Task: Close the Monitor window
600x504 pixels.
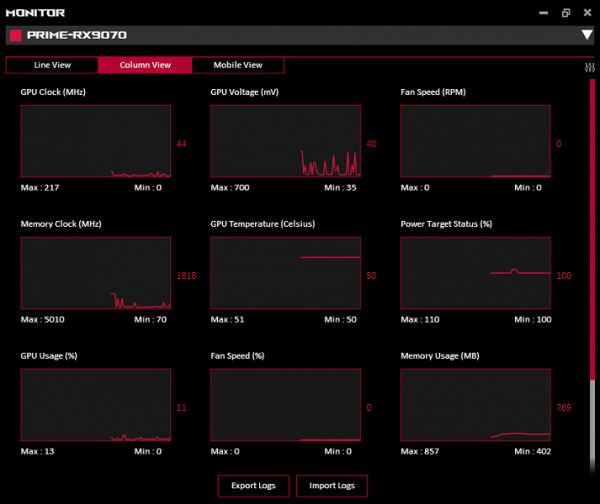Action: pos(588,13)
